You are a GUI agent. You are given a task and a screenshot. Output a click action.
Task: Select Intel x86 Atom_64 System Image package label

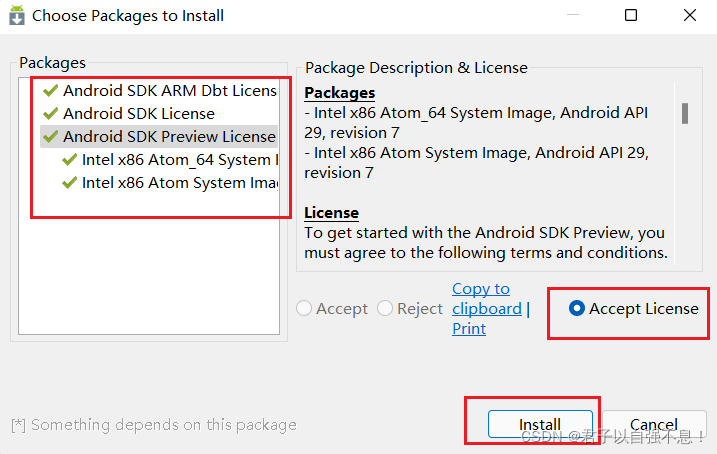[x=176, y=159]
